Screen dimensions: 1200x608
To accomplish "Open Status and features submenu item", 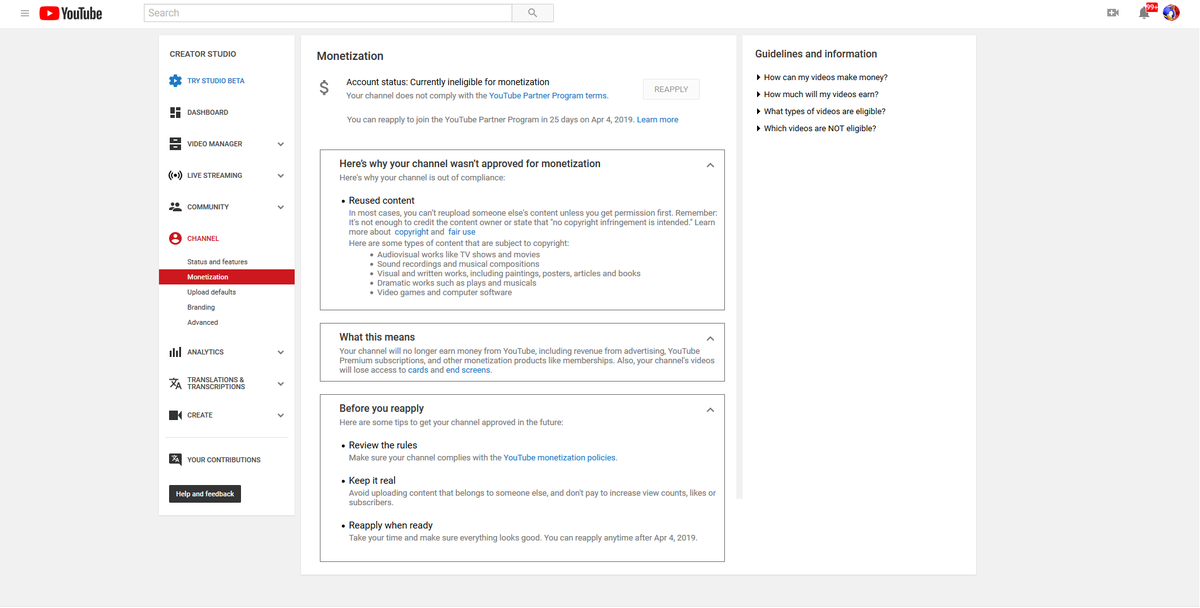I will point(217,262).
